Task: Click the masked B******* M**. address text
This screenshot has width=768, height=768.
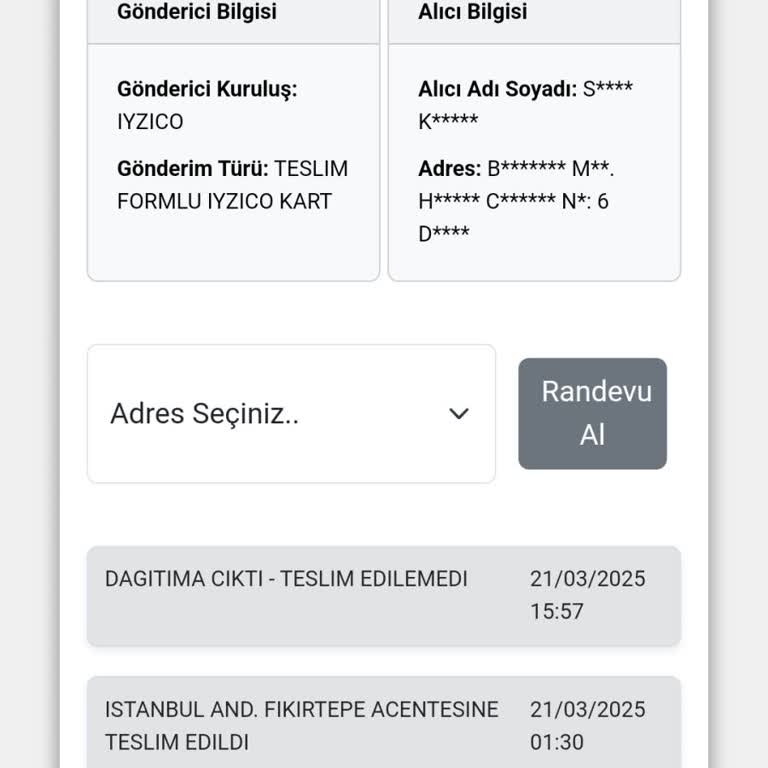Action: click(551, 169)
